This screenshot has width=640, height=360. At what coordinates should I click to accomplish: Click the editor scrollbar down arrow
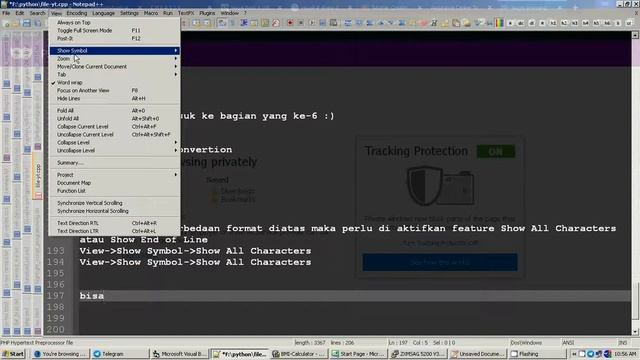[x=636, y=332]
